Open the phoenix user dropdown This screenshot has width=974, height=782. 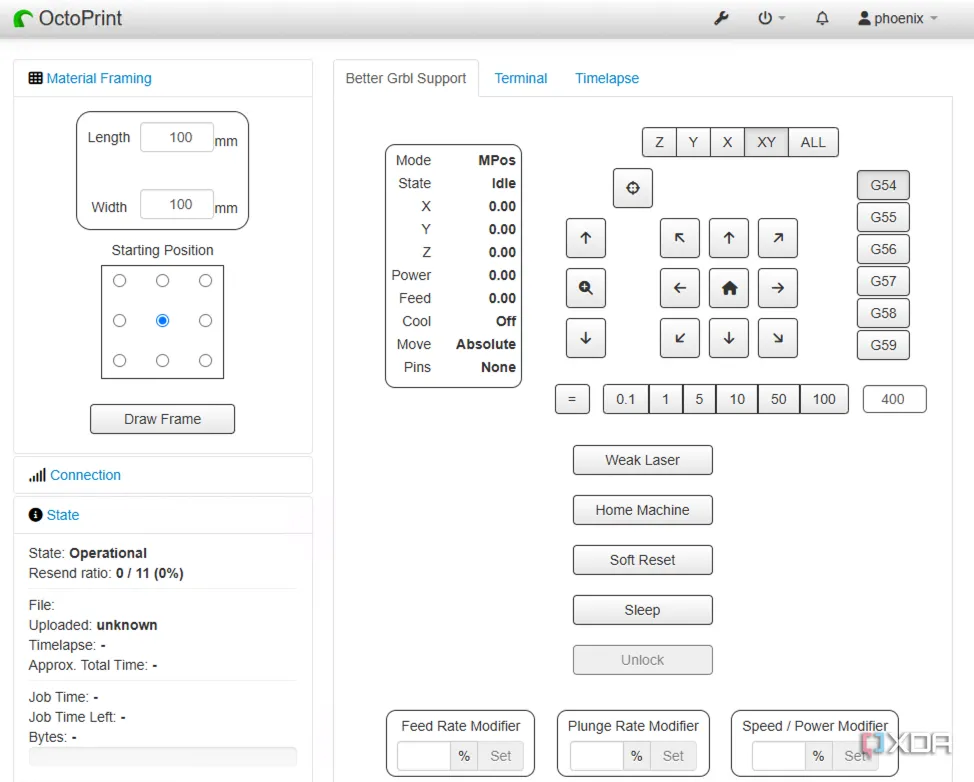point(898,18)
